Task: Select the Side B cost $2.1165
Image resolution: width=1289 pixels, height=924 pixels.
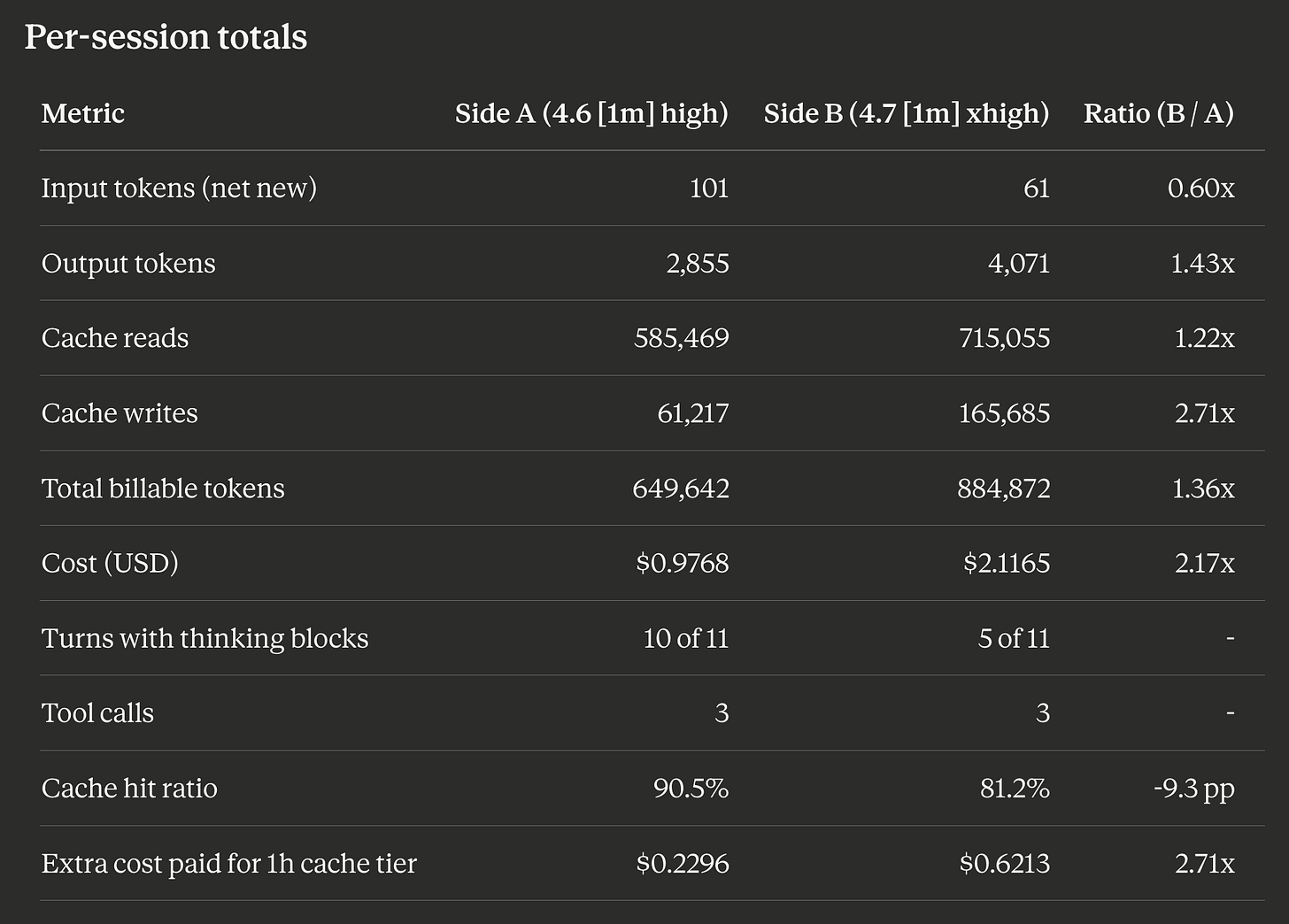Action: click(1007, 563)
